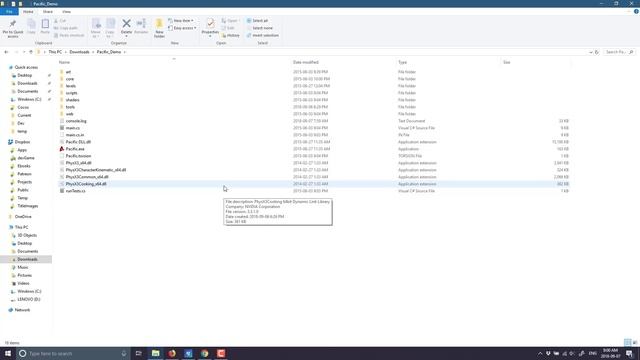The image size is (640, 360).
Task: Click Select none in the ribbon
Action: (x=260, y=28)
